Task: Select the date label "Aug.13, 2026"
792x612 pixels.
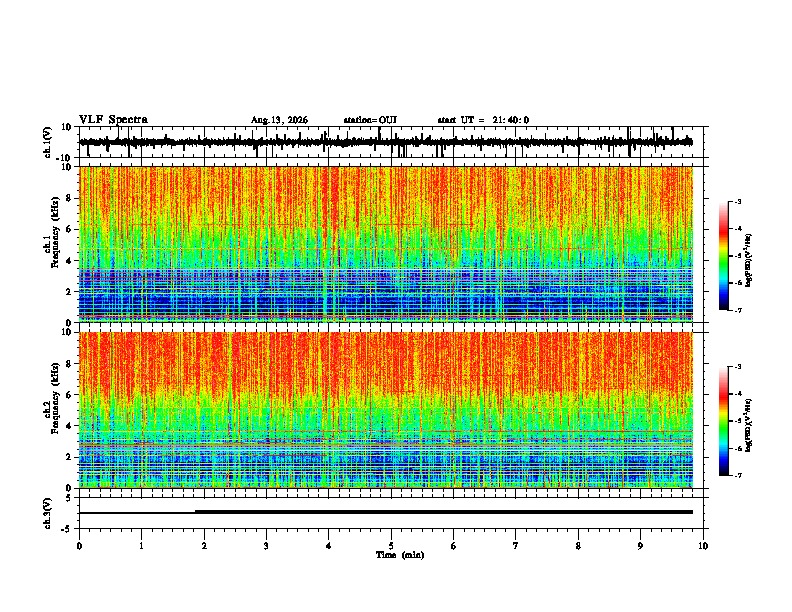Action: [279, 120]
